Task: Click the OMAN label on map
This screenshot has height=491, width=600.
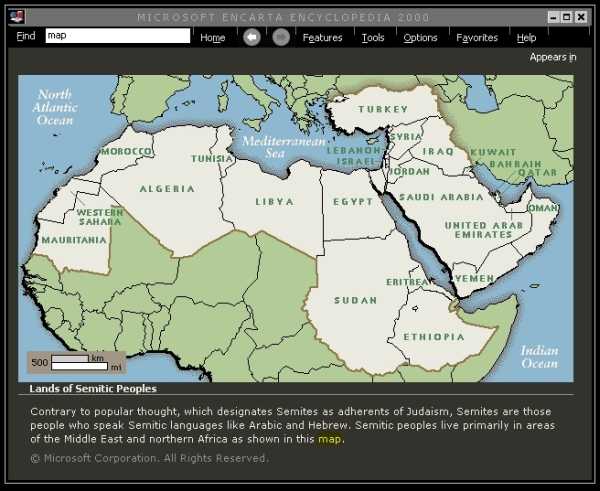Action: click(543, 208)
